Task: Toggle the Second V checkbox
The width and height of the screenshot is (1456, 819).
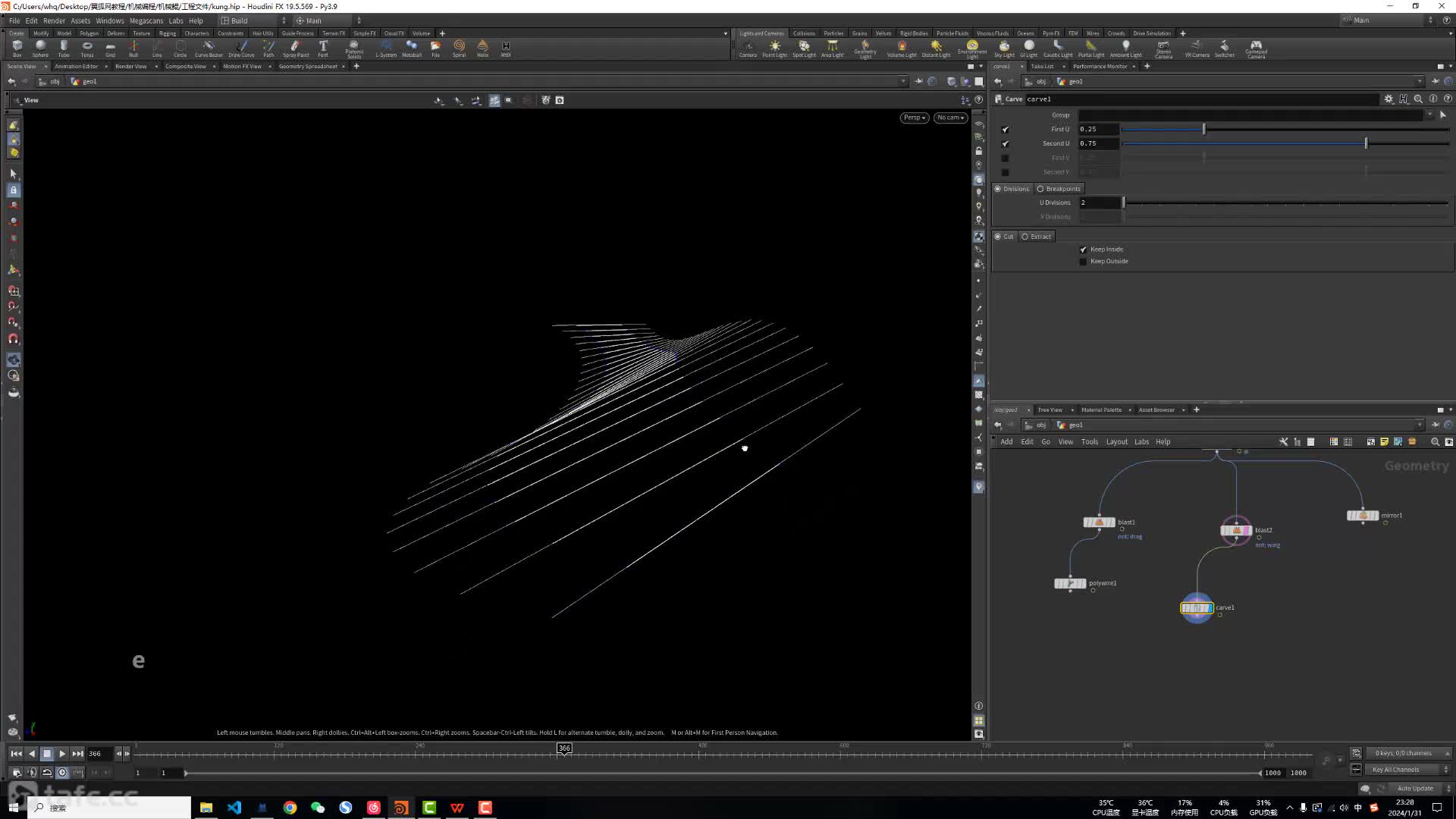Action: point(1005,173)
